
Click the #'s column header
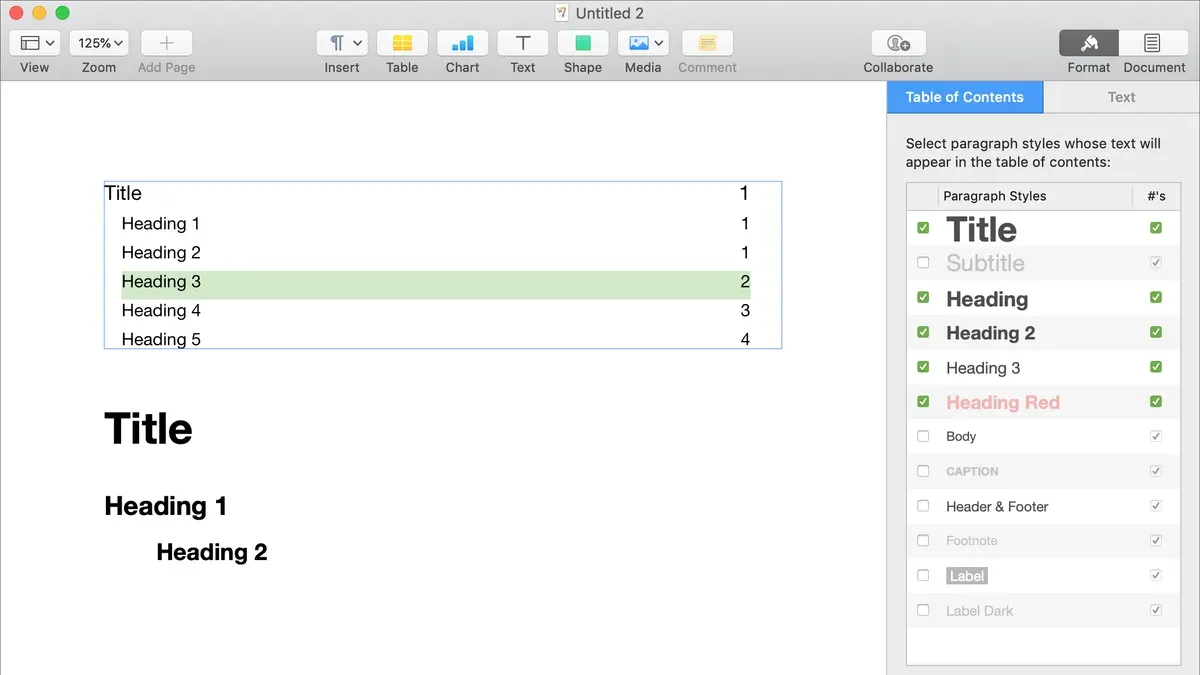1156,196
